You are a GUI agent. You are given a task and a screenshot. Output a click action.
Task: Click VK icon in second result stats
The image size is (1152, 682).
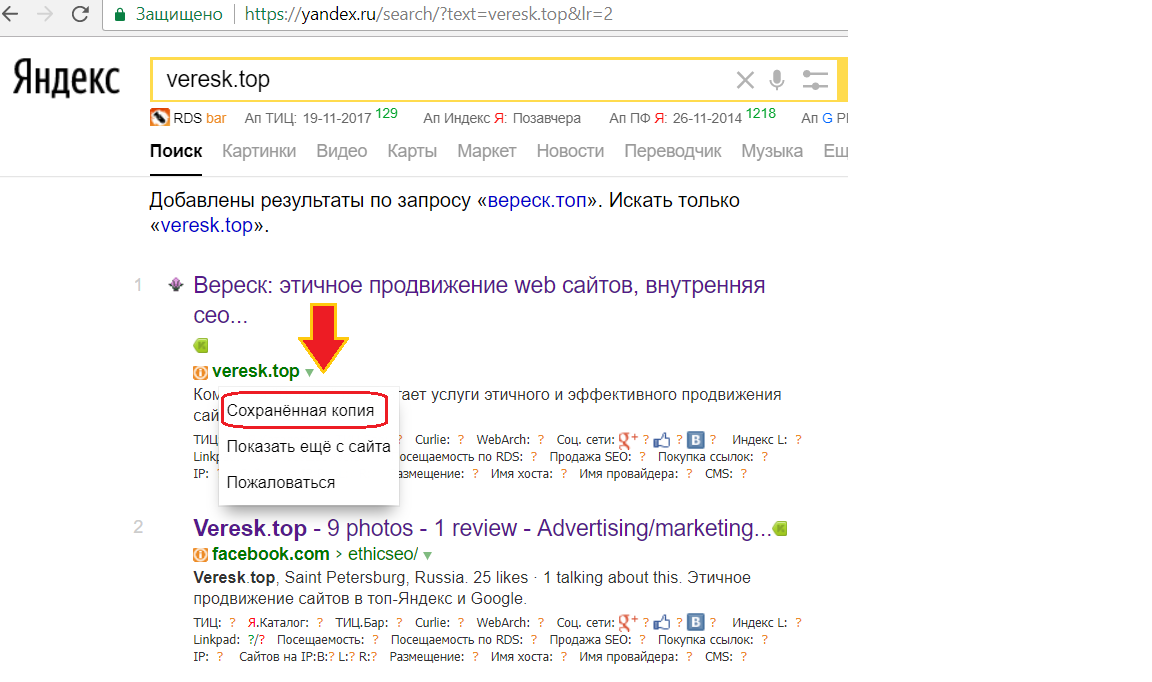tap(695, 622)
